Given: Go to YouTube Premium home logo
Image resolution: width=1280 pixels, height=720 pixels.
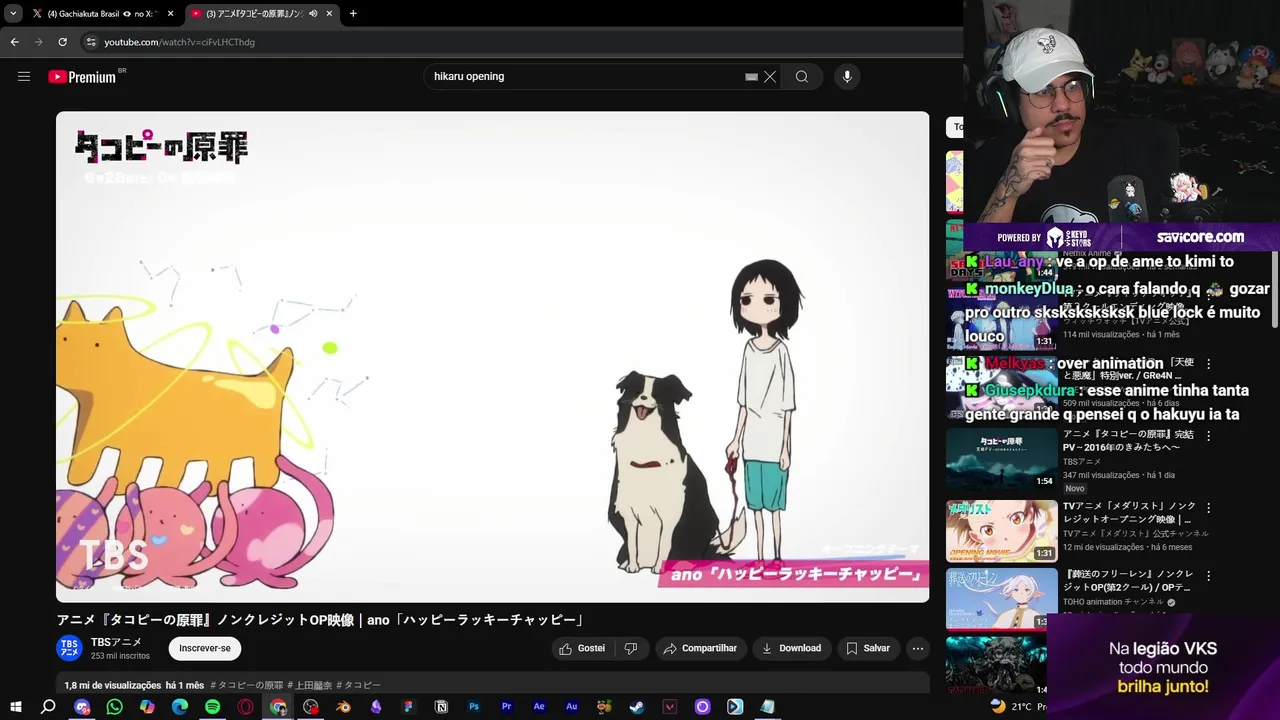Looking at the screenshot, I should coord(82,77).
